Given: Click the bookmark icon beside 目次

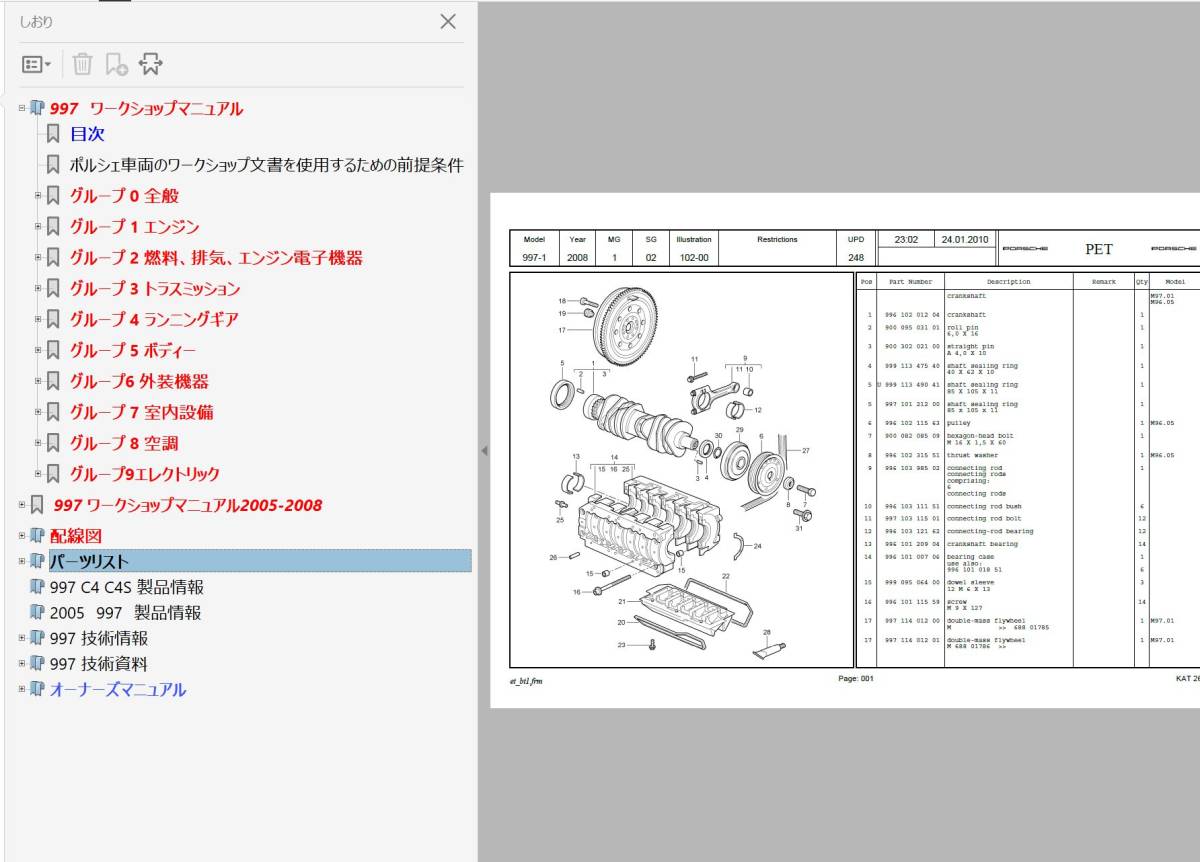Looking at the screenshot, I should pos(53,134).
